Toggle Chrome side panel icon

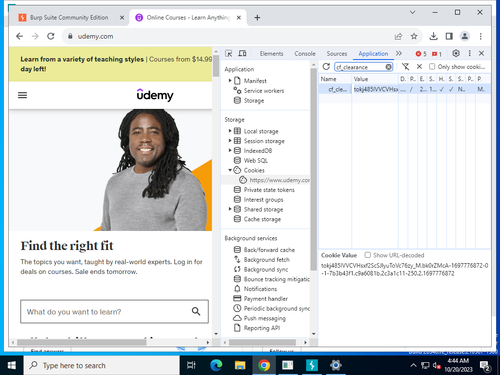(449, 36)
